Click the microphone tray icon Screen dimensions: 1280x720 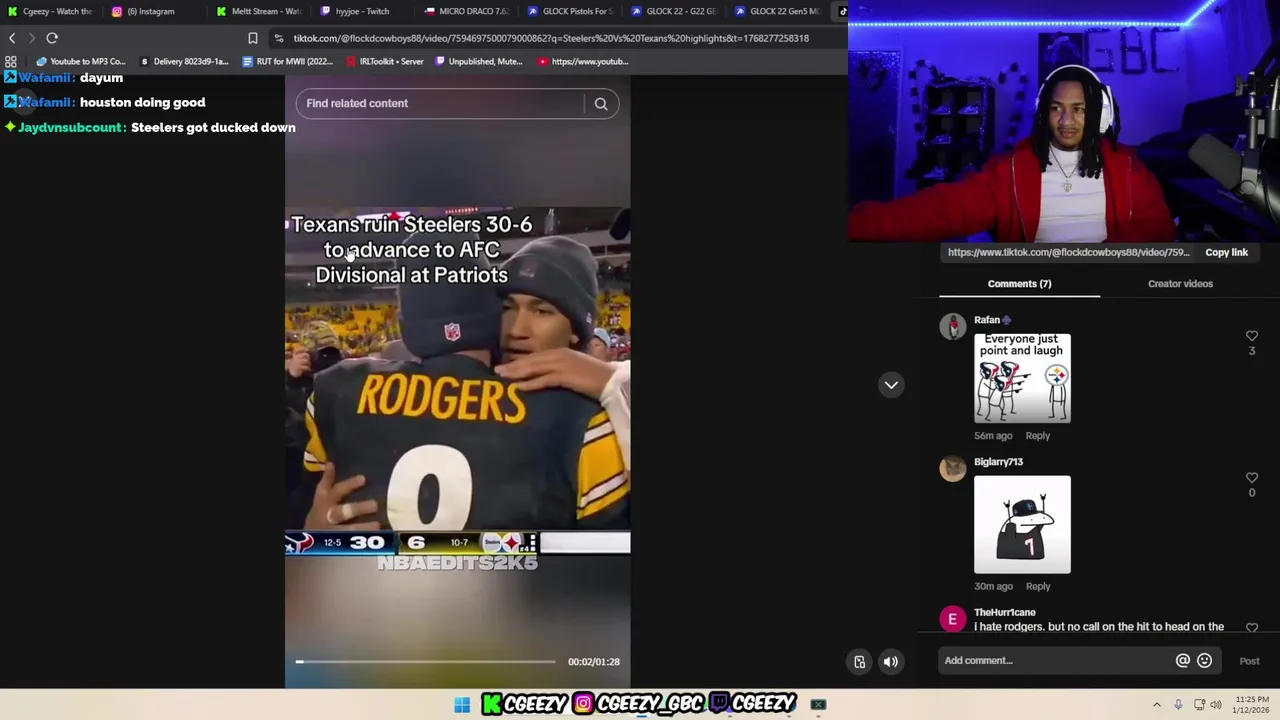coord(1178,705)
